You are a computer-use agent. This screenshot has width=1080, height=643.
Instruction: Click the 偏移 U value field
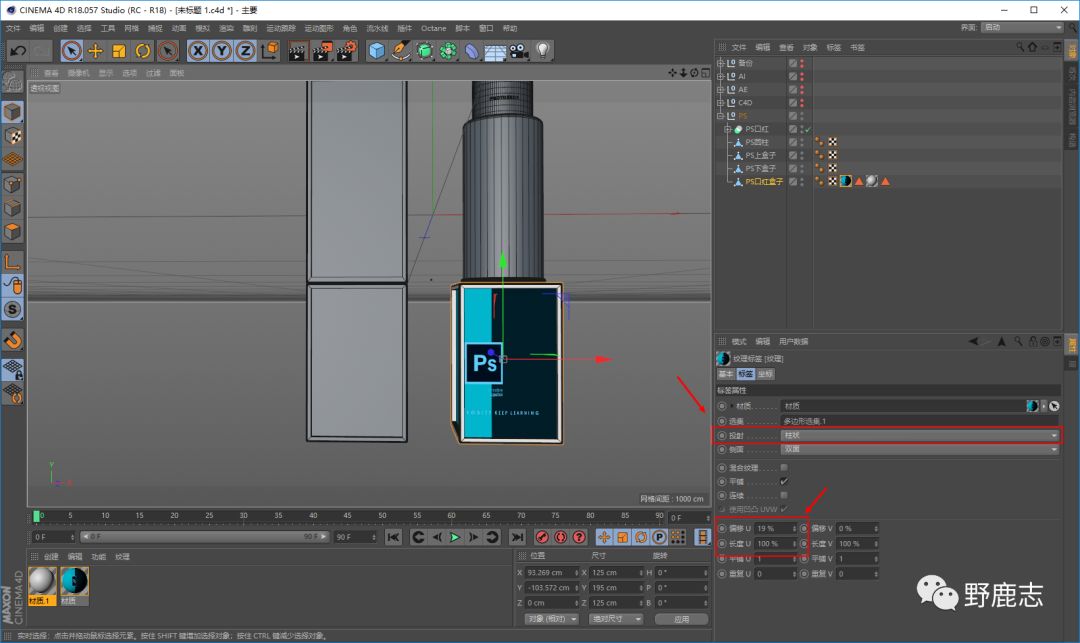coord(774,528)
